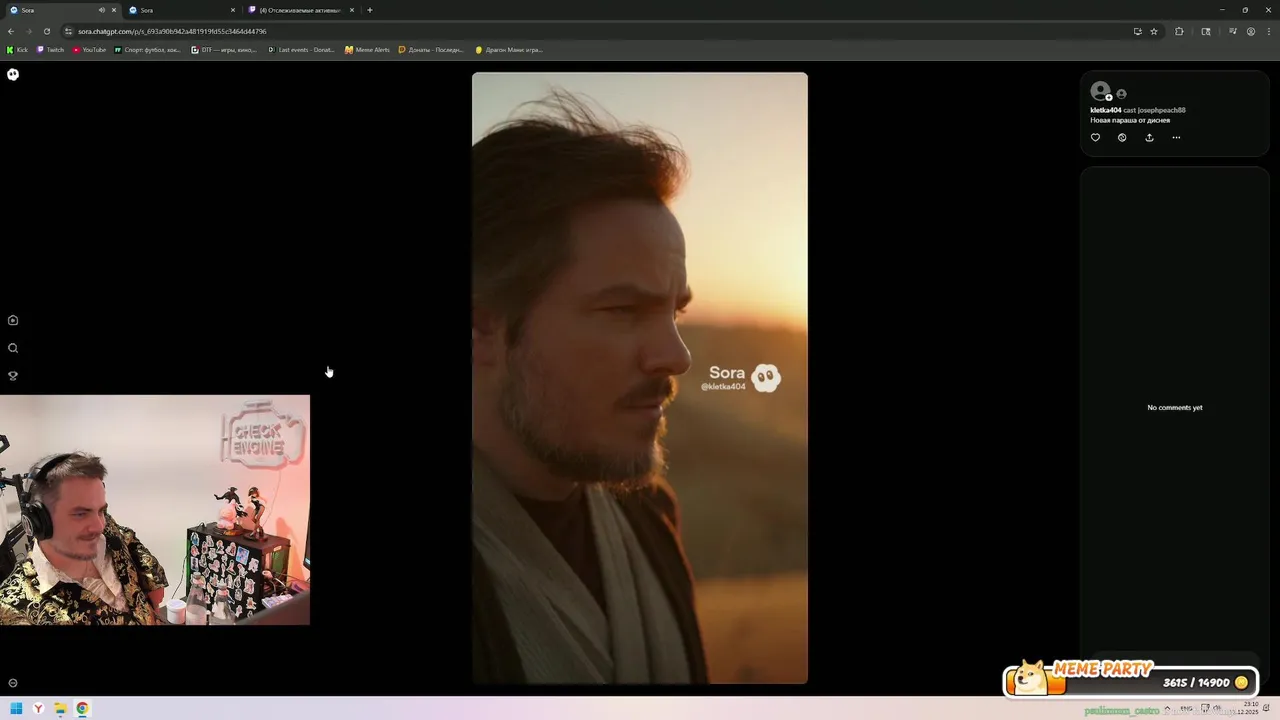Open the browser extensions puzzle icon
This screenshot has height=720, width=1280.
(x=1179, y=31)
